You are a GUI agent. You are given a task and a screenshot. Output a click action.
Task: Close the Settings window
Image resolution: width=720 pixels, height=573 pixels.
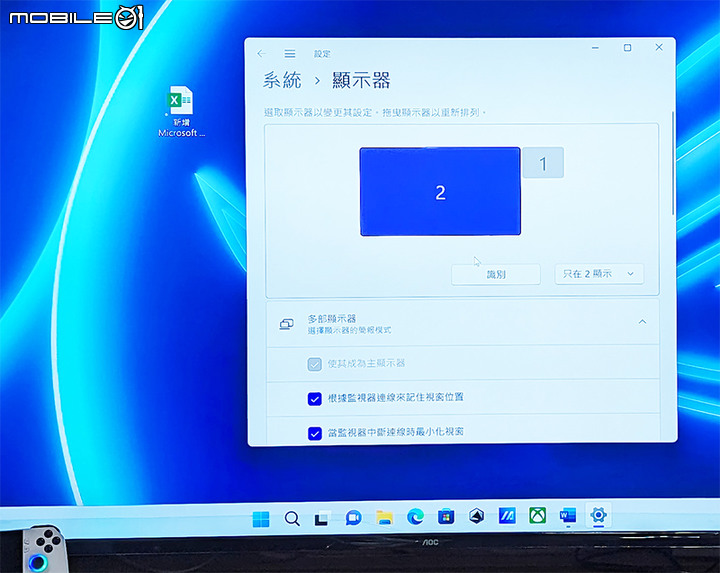(659, 47)
